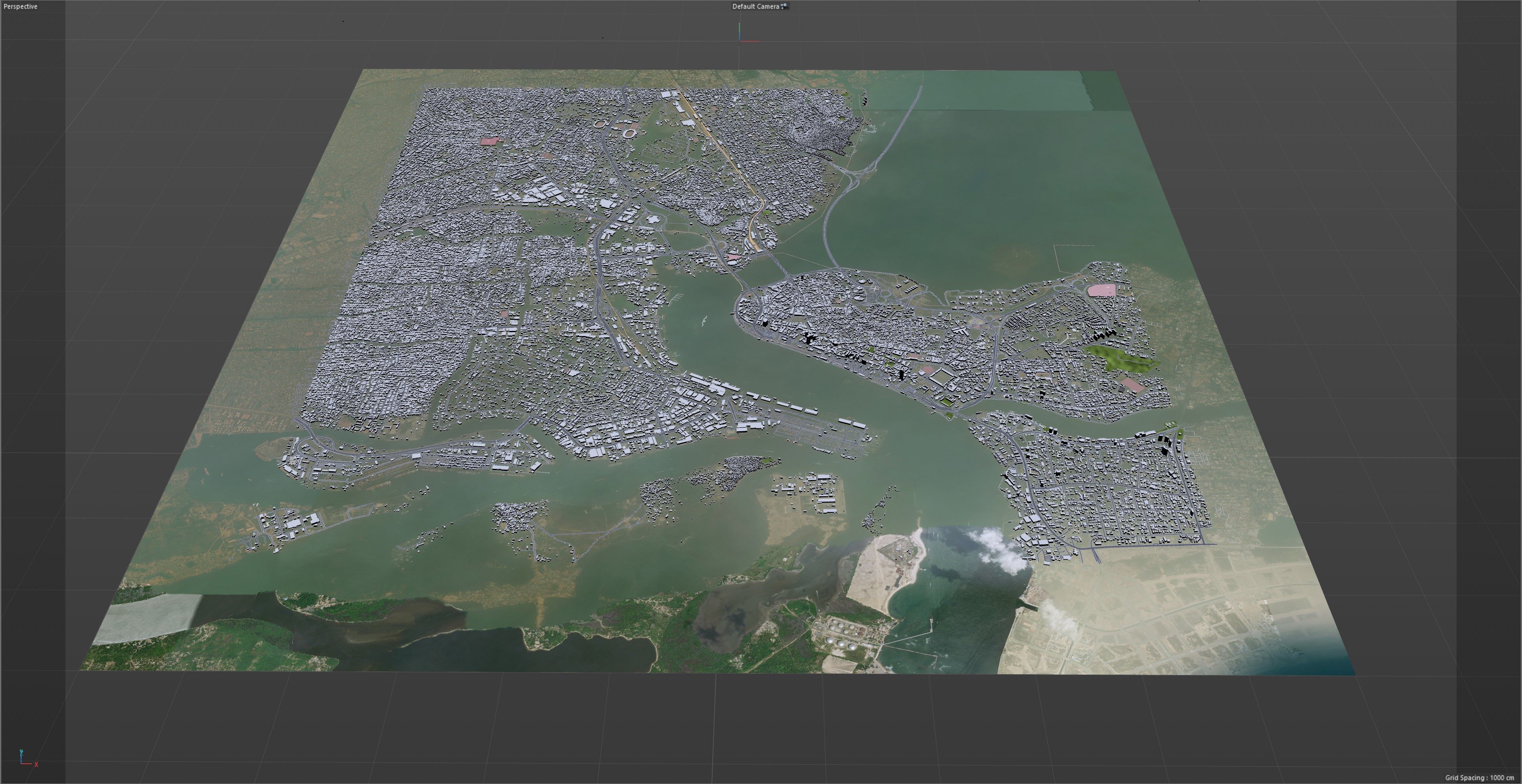1522x784 pixels.
Task: Click the red X axis letter in corner gizmo
Action: click(x=36, y=765)
